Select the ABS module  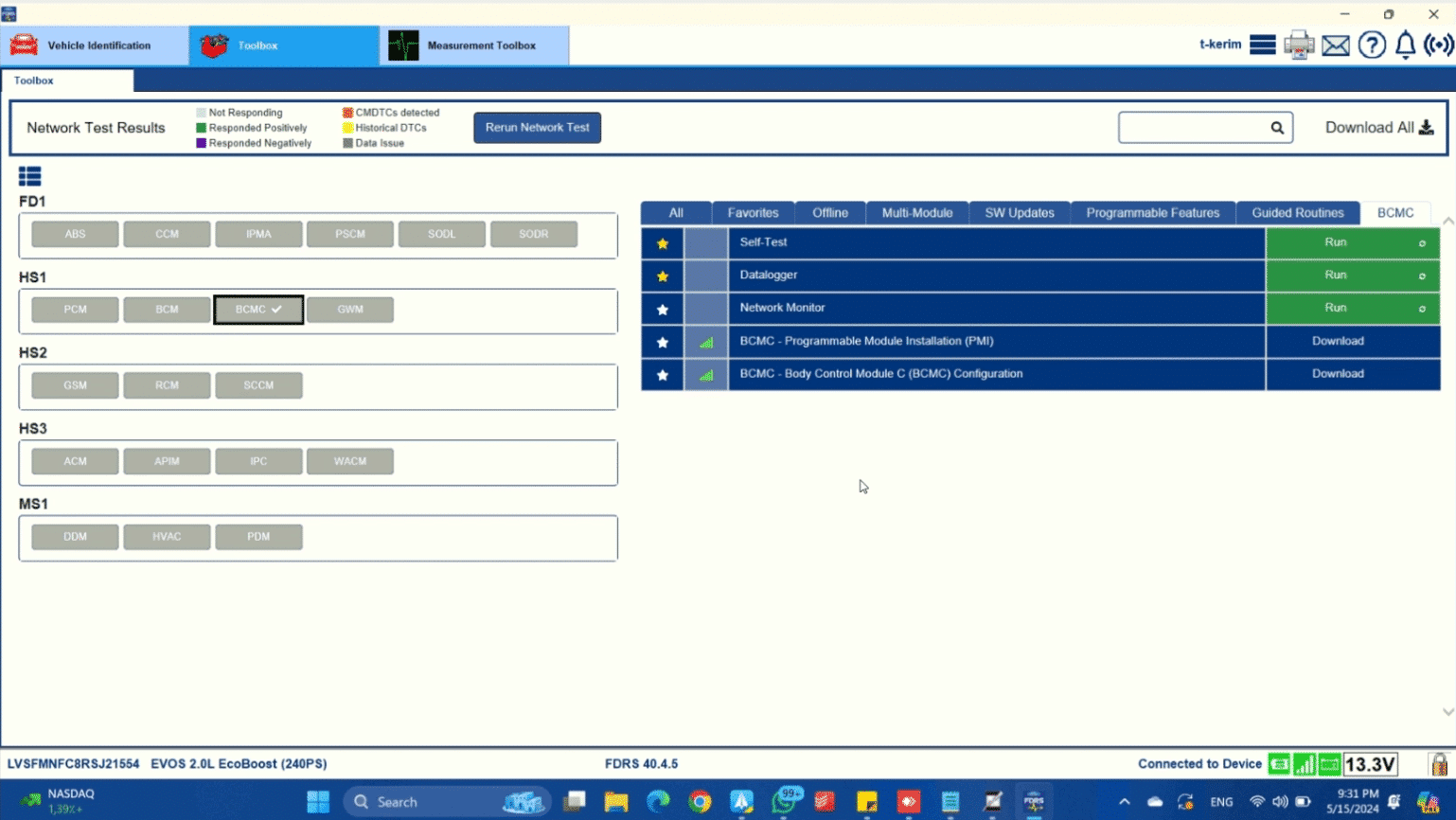click(75, 234)
